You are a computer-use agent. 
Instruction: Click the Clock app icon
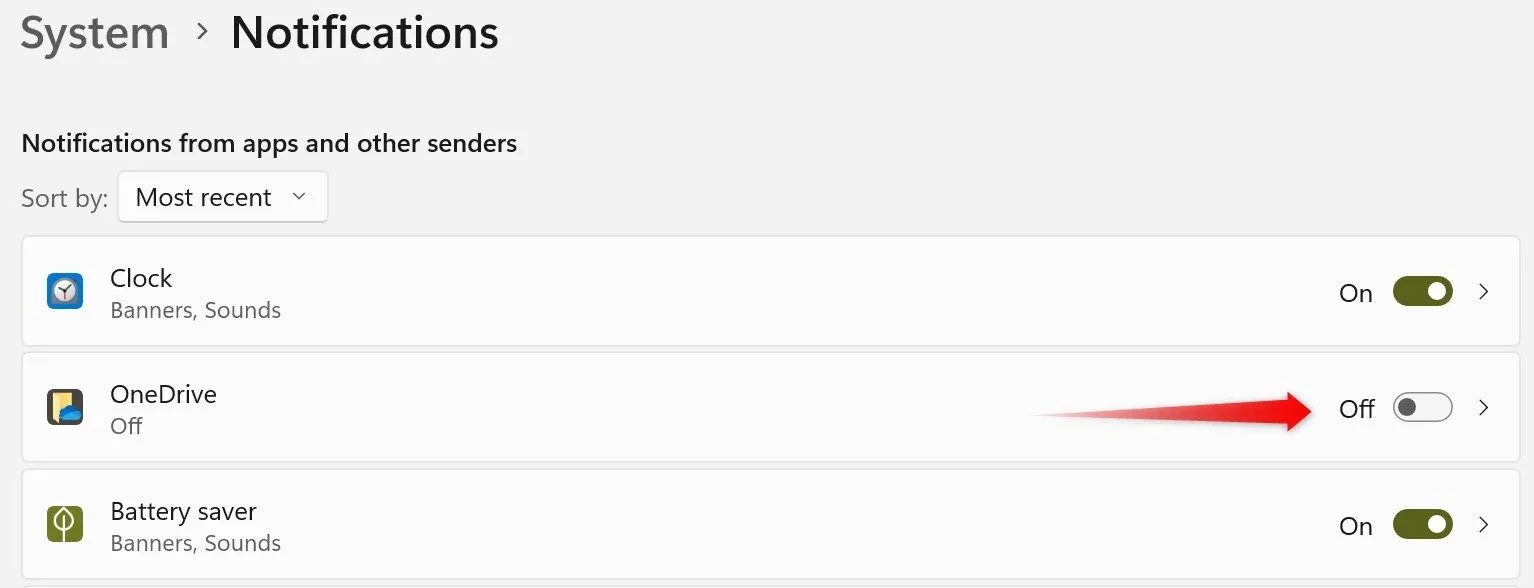65,291
